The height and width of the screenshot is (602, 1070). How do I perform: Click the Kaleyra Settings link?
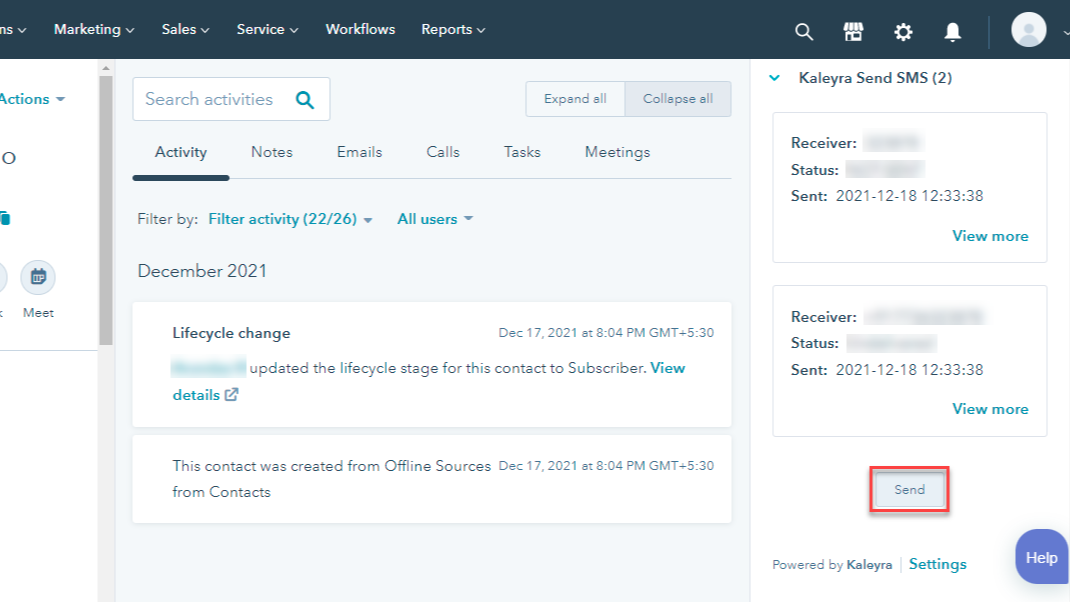937,564
